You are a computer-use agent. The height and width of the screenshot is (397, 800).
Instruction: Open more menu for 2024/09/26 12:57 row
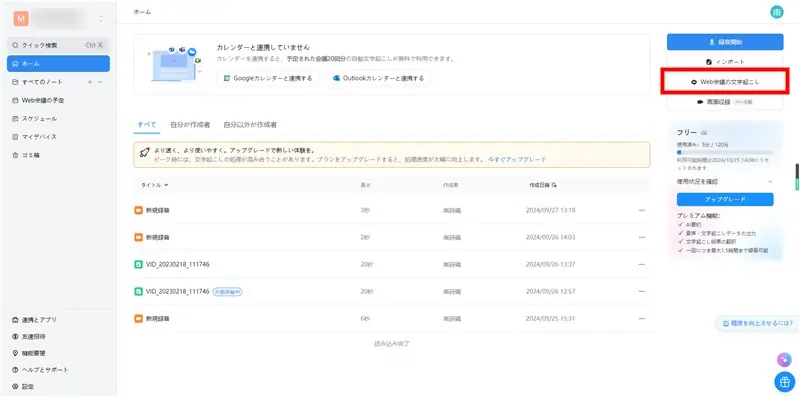[x=641, y=291]
